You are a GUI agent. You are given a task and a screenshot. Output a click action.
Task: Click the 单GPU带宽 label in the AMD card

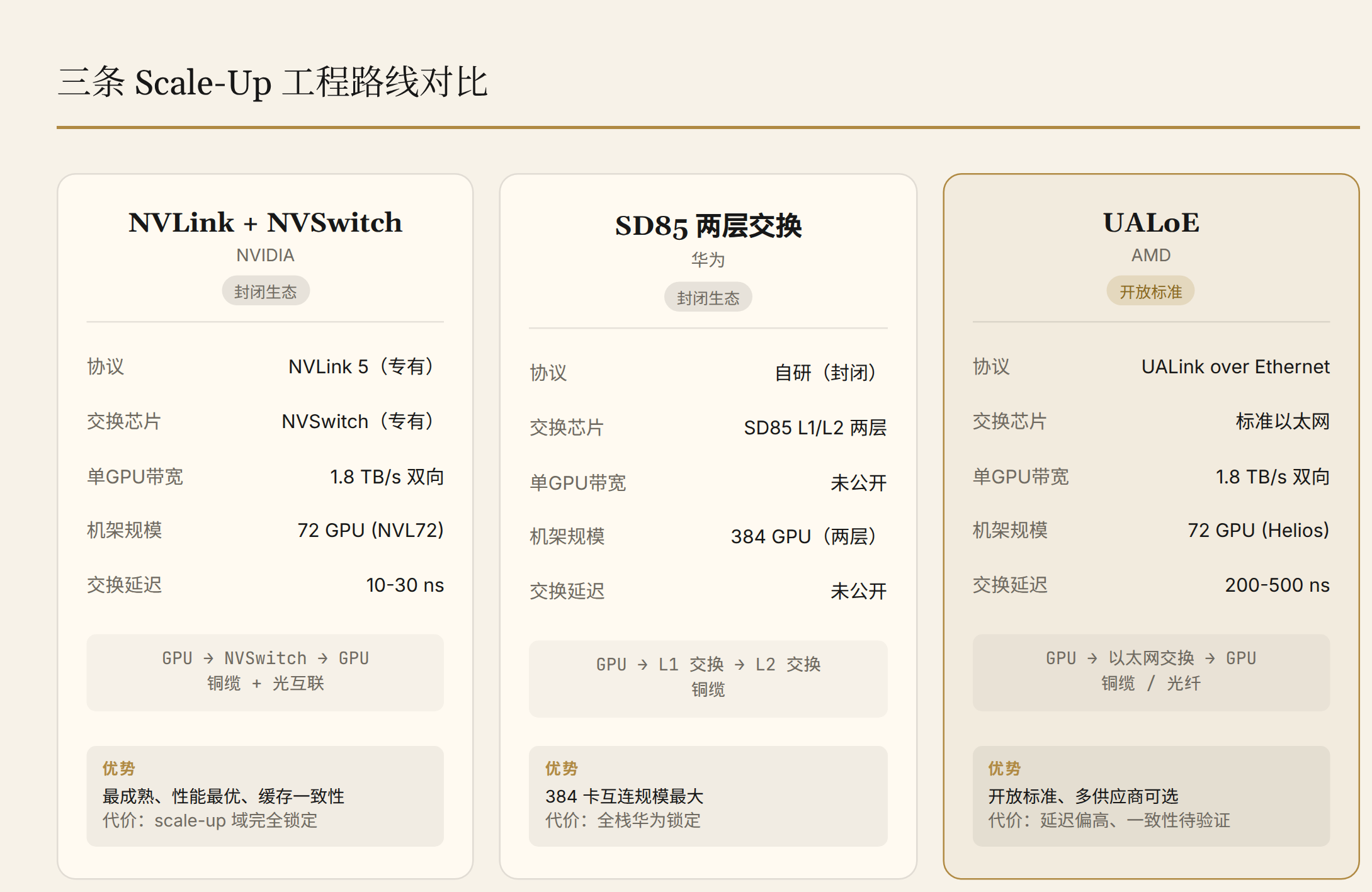(1021, 477)
